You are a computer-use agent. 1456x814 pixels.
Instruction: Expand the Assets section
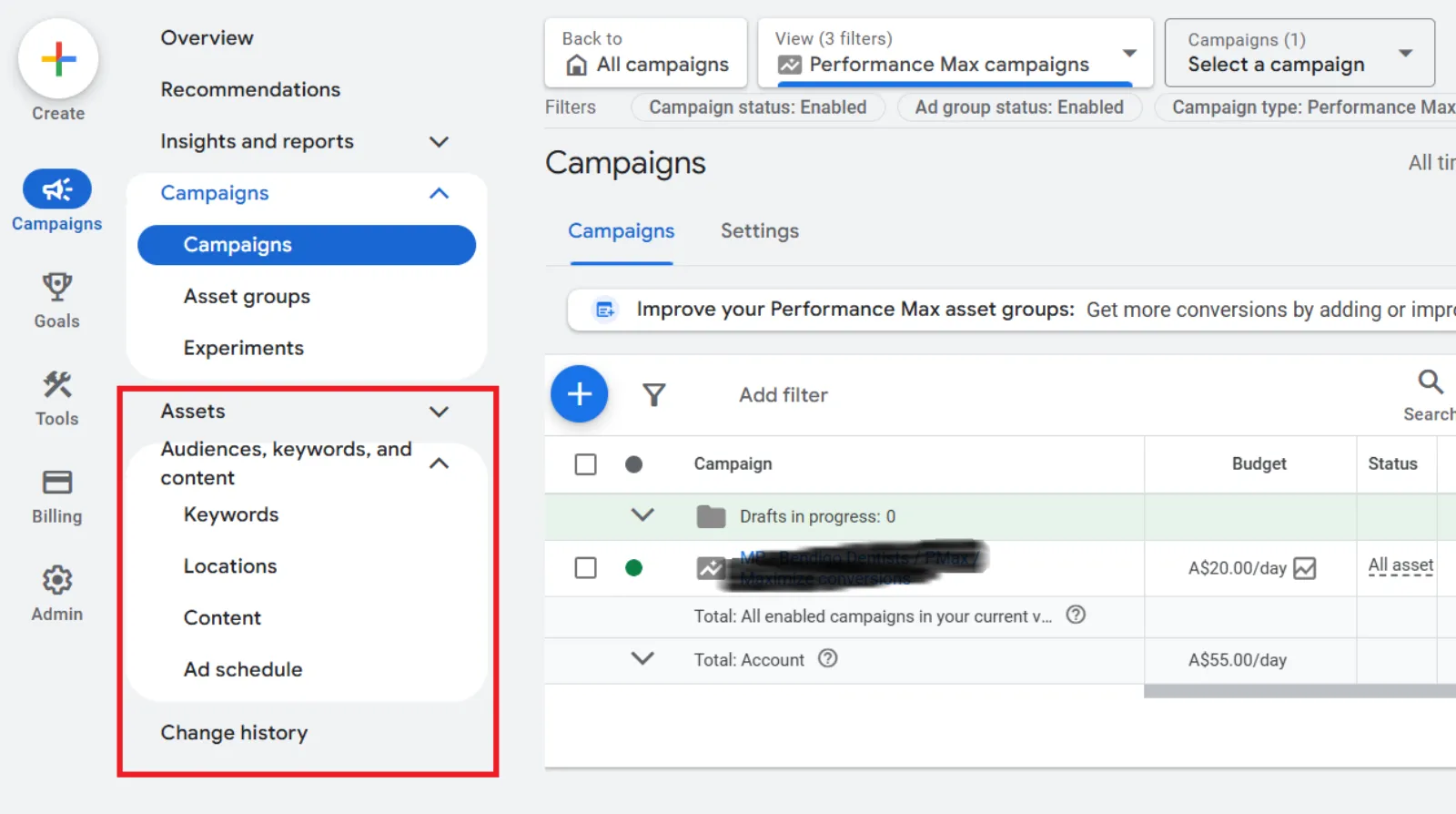[x=439, y=412]
